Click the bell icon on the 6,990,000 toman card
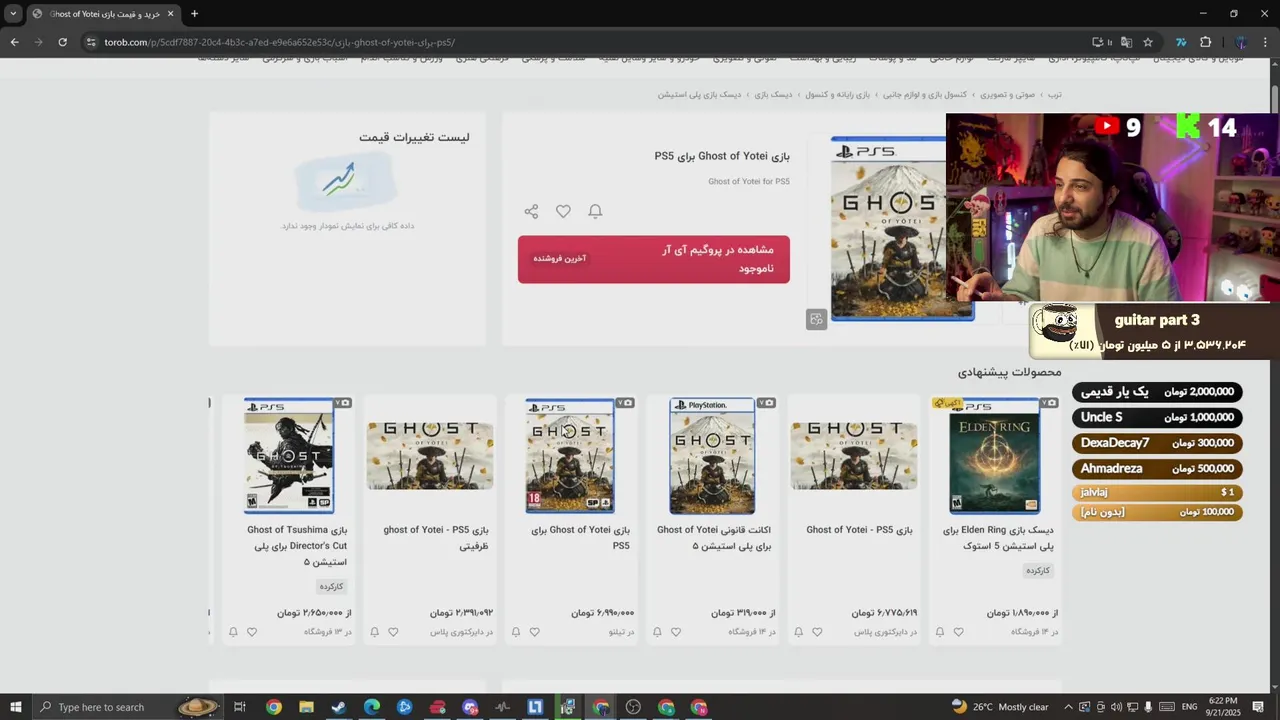Screen dimensions: 1280x720 point(516,632)
